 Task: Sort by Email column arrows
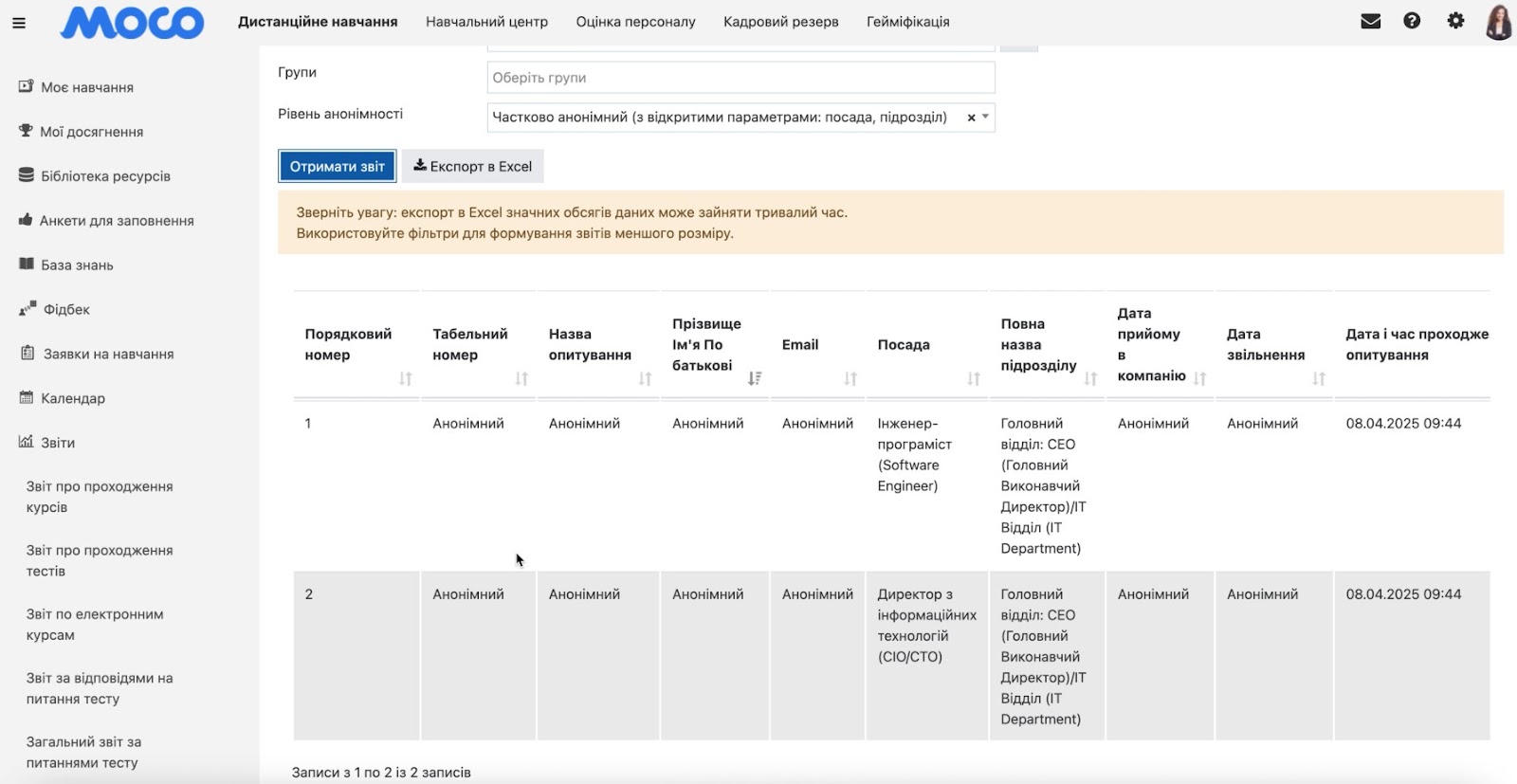850,378
